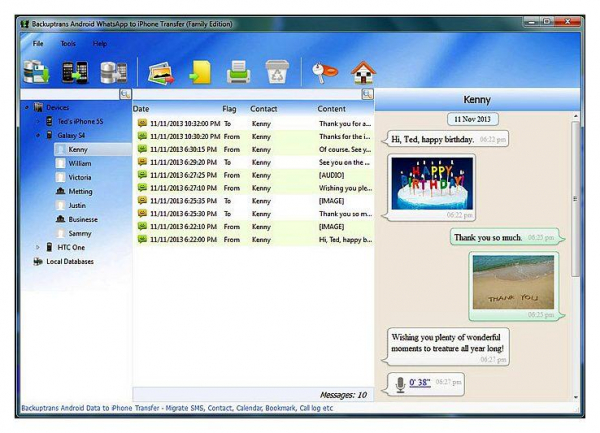
Task: Sort messages by Flag column header
Action: tap(229, 109)
